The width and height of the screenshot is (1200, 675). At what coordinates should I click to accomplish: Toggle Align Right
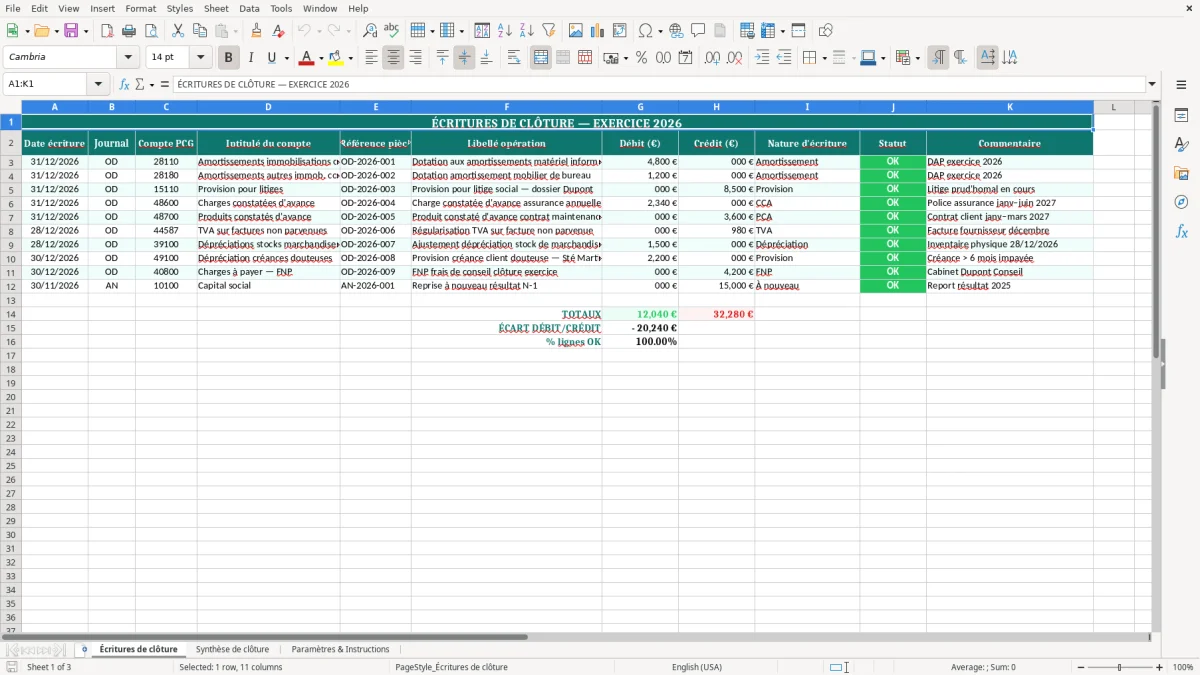click(x=415, y=58)
